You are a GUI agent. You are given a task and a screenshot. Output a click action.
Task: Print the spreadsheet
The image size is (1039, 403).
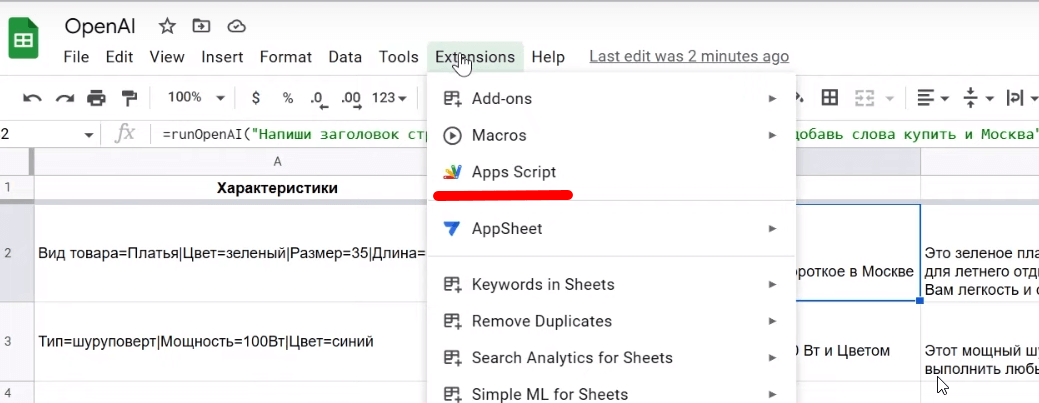[97, 98]
